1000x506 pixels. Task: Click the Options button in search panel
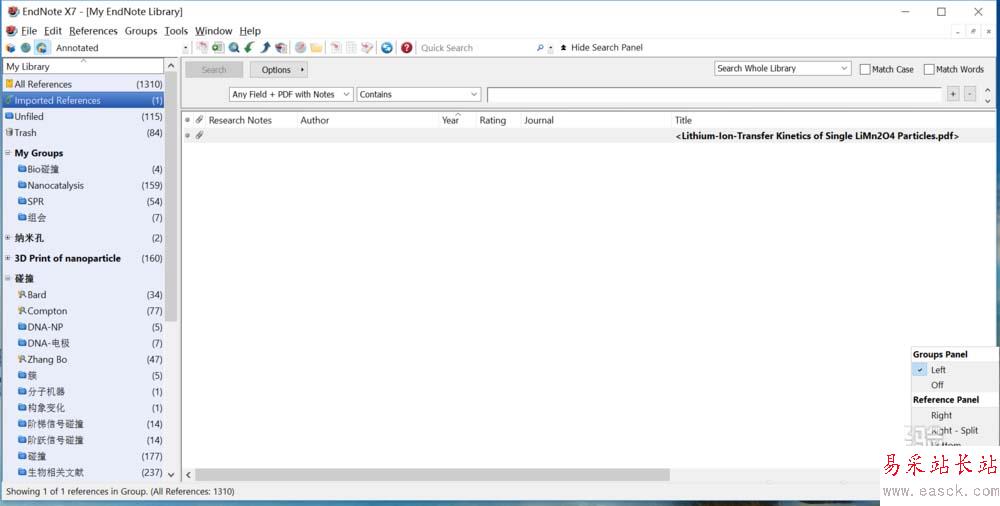(x=279, y=70)
